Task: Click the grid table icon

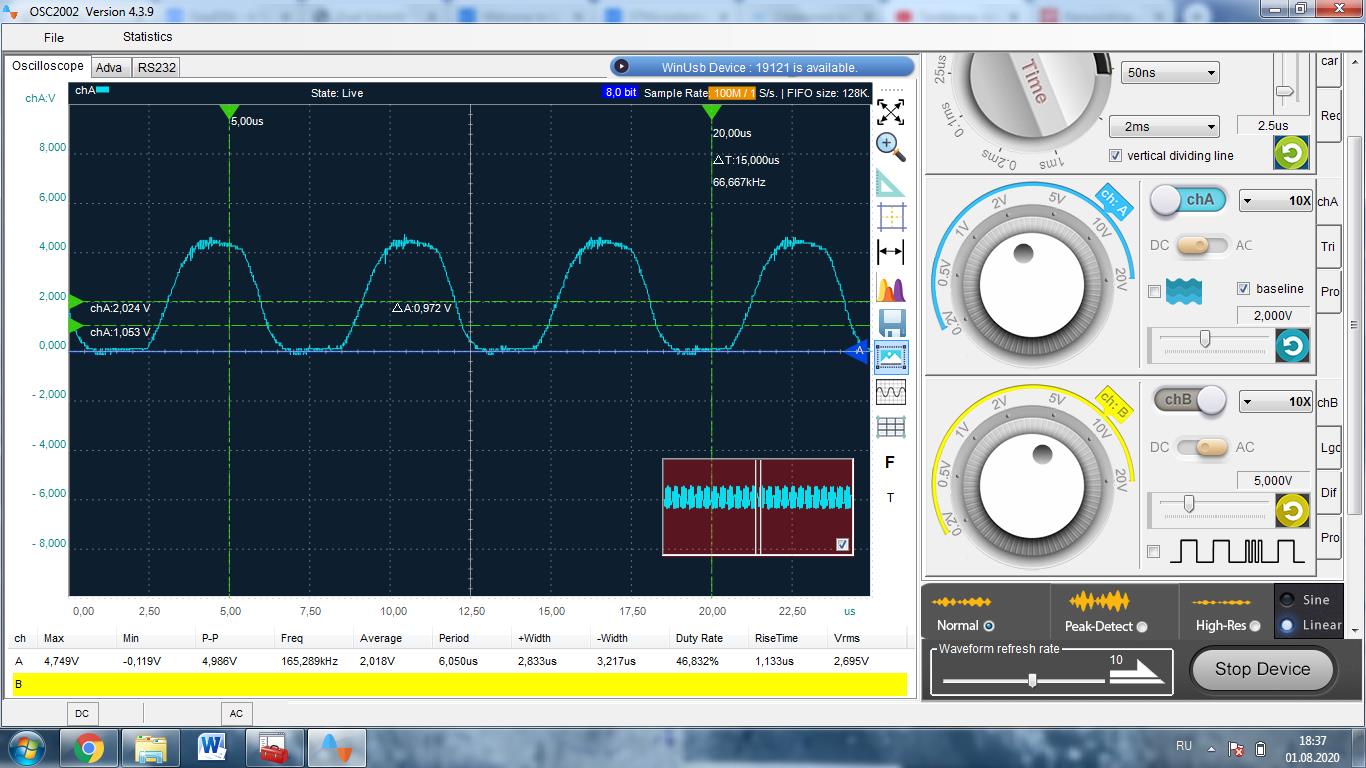Action: 890,428
